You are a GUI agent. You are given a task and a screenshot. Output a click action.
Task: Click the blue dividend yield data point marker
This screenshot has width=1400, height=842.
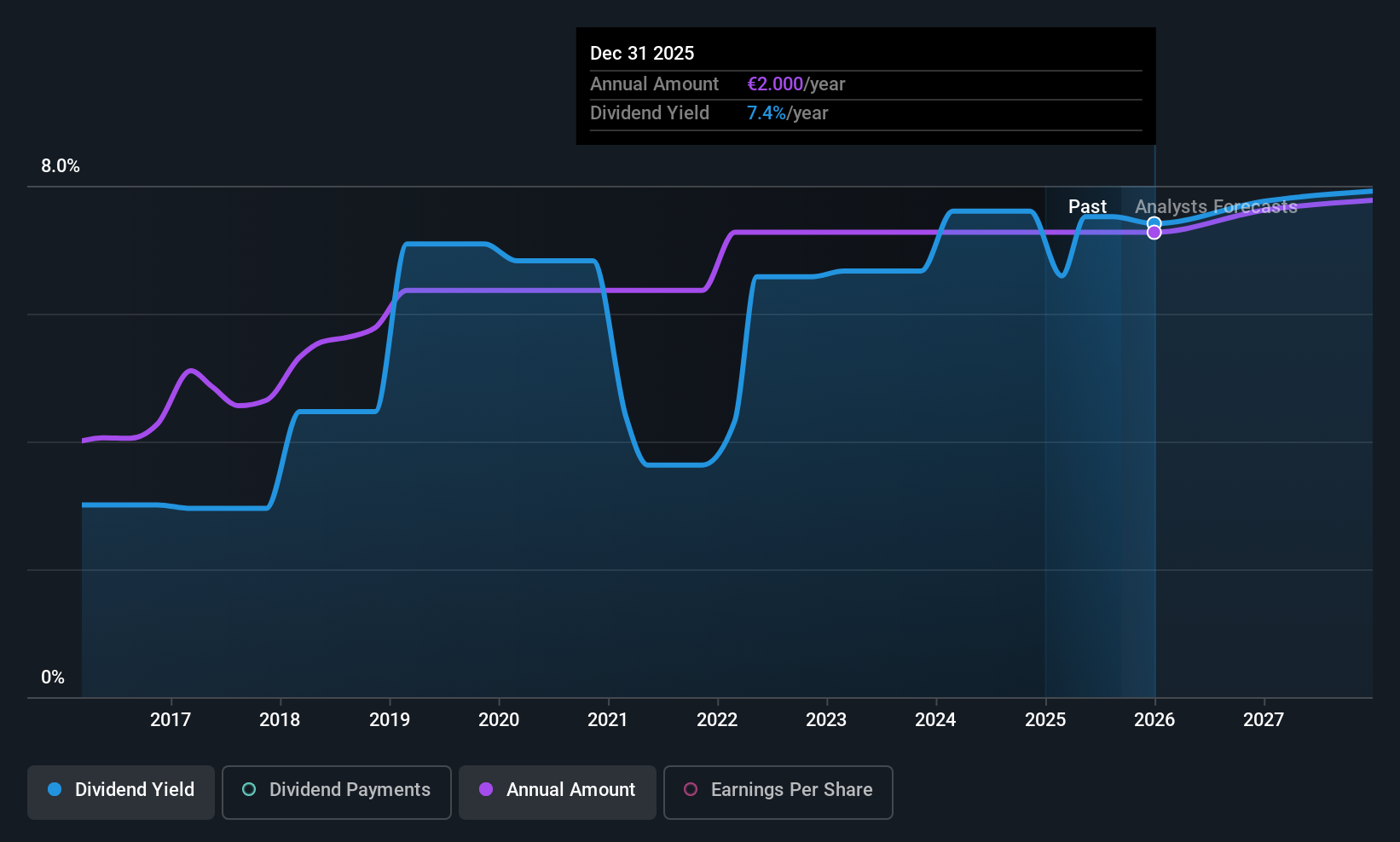pyautogui.click(x=1154, y=222)
